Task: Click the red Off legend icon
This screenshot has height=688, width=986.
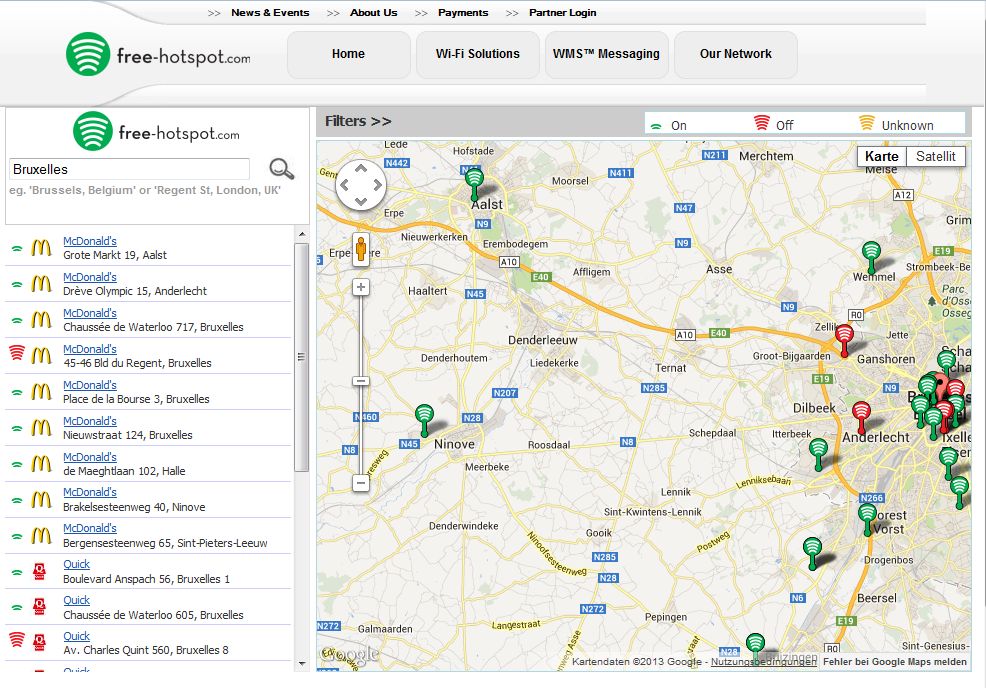Action: [x=762, y=123]
